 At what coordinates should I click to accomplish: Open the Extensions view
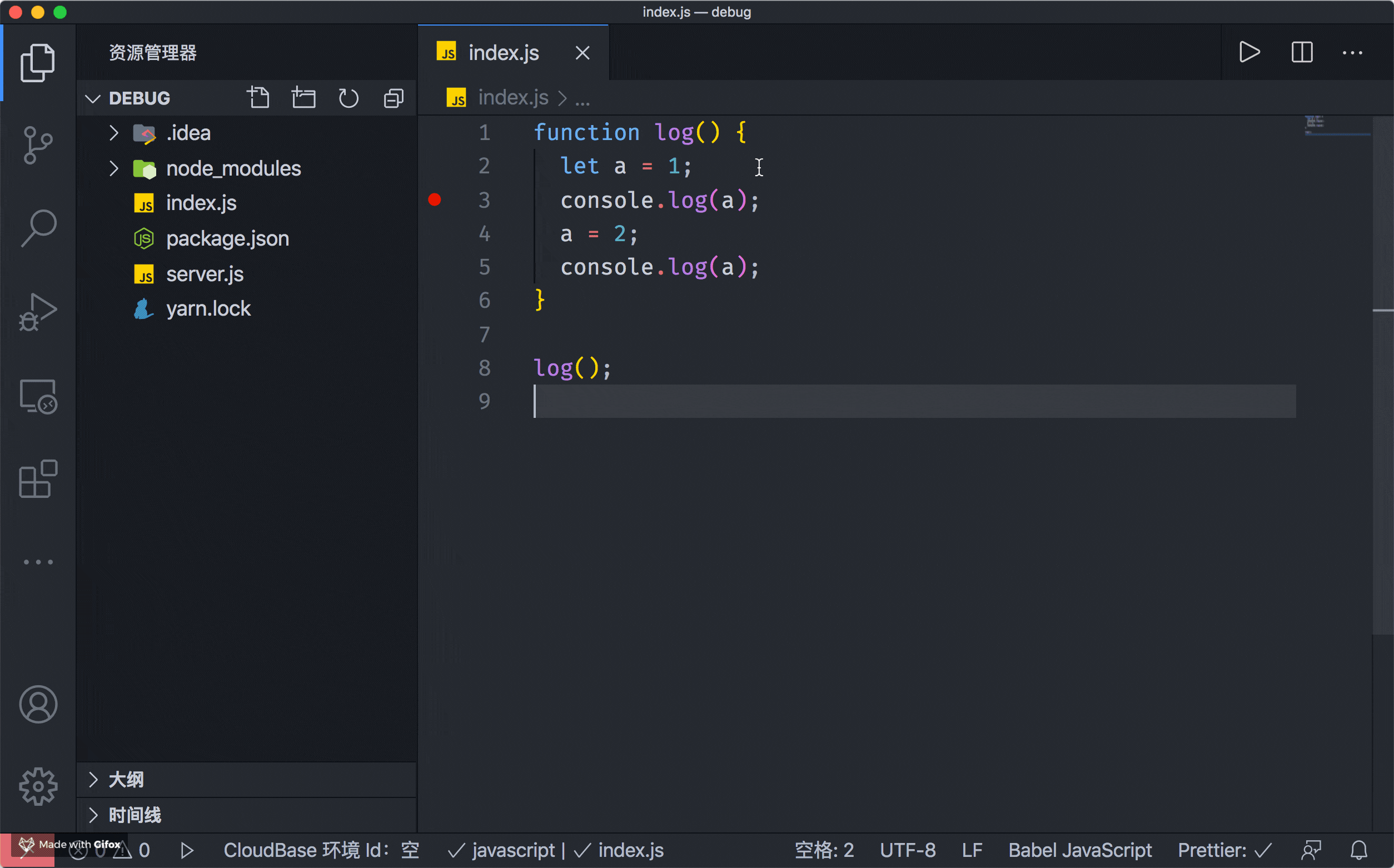pyautogui.click(x=38, y=479)
